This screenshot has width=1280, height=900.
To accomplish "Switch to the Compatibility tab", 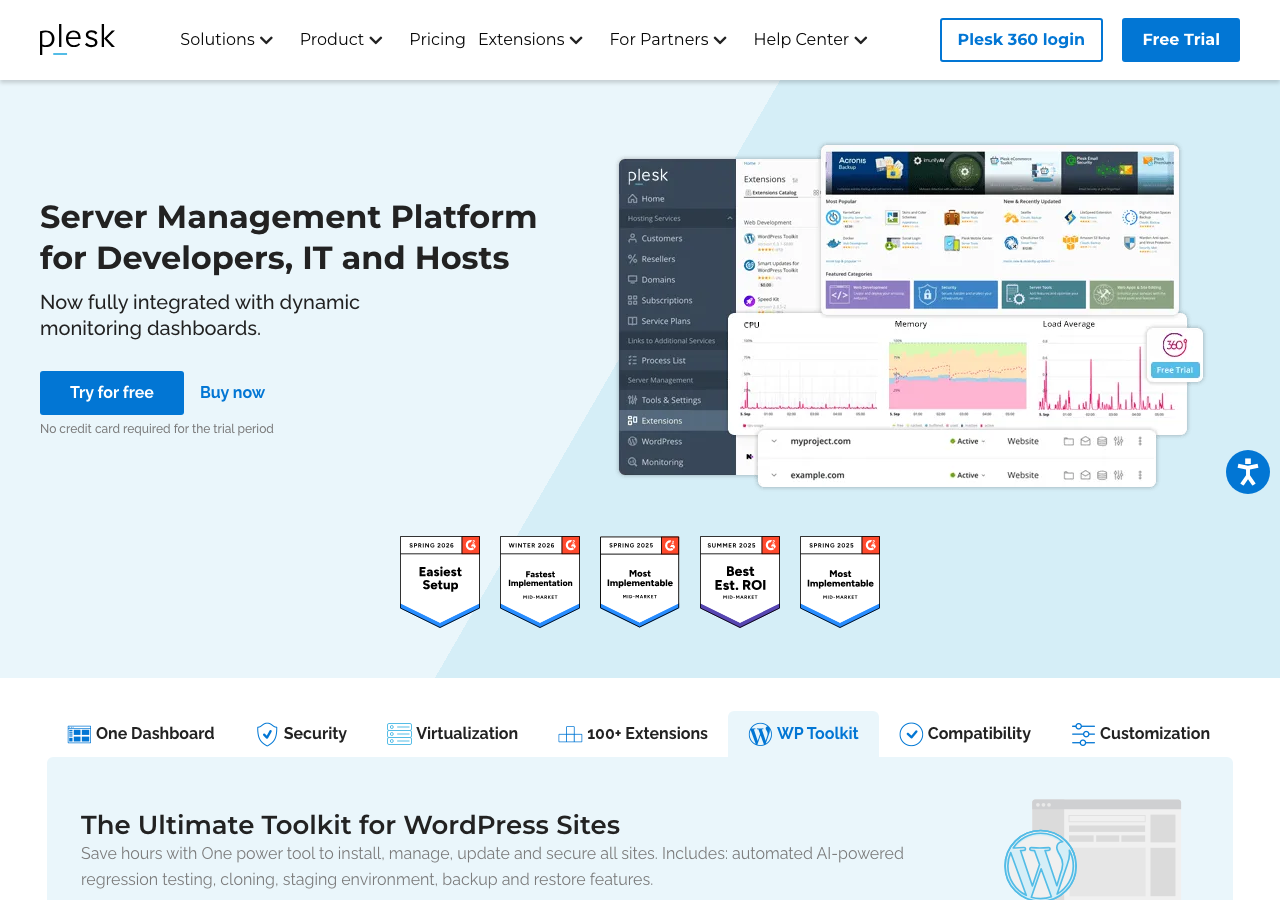I will [965, 734].
